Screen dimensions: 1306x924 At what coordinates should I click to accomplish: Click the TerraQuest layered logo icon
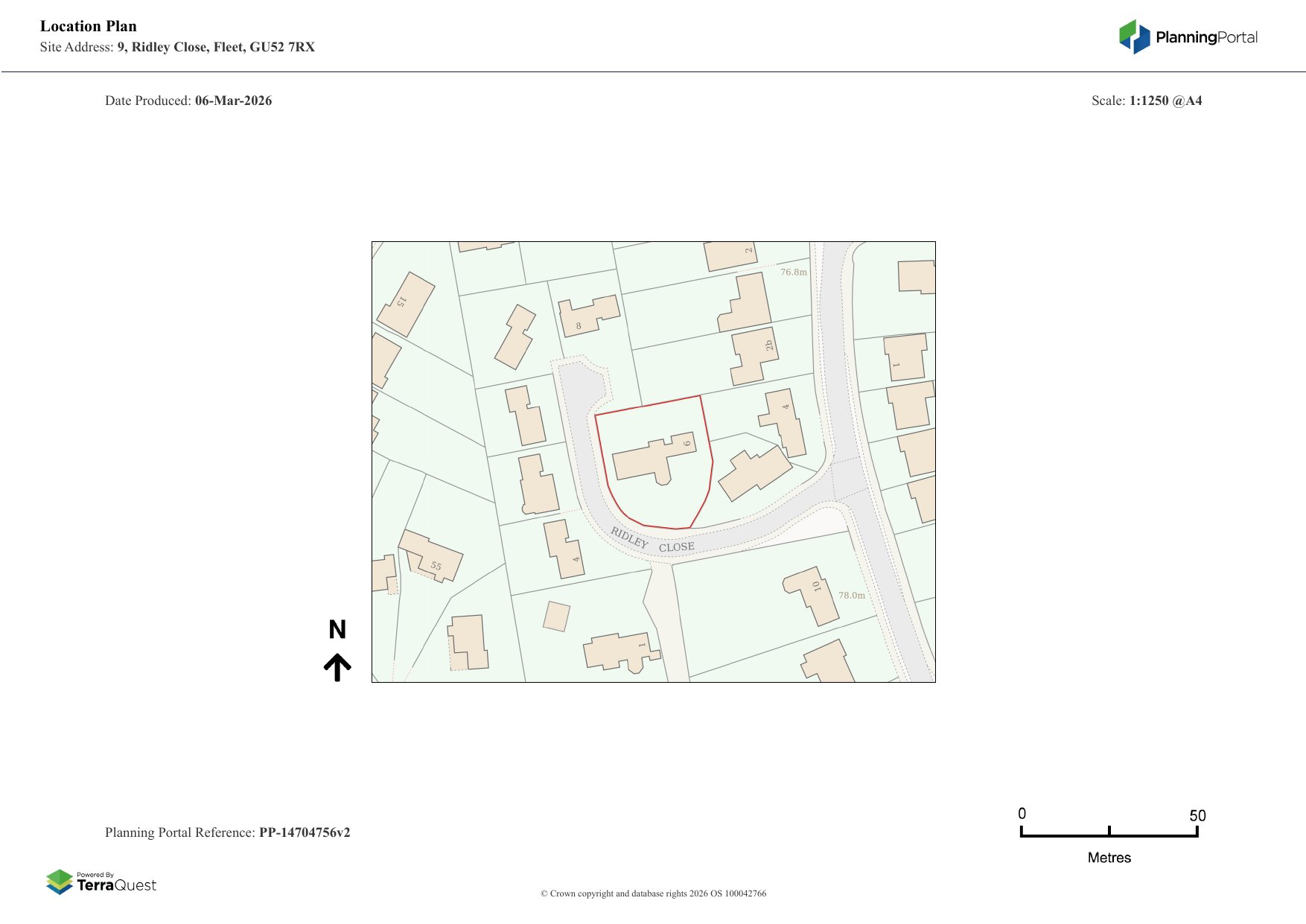60,882
